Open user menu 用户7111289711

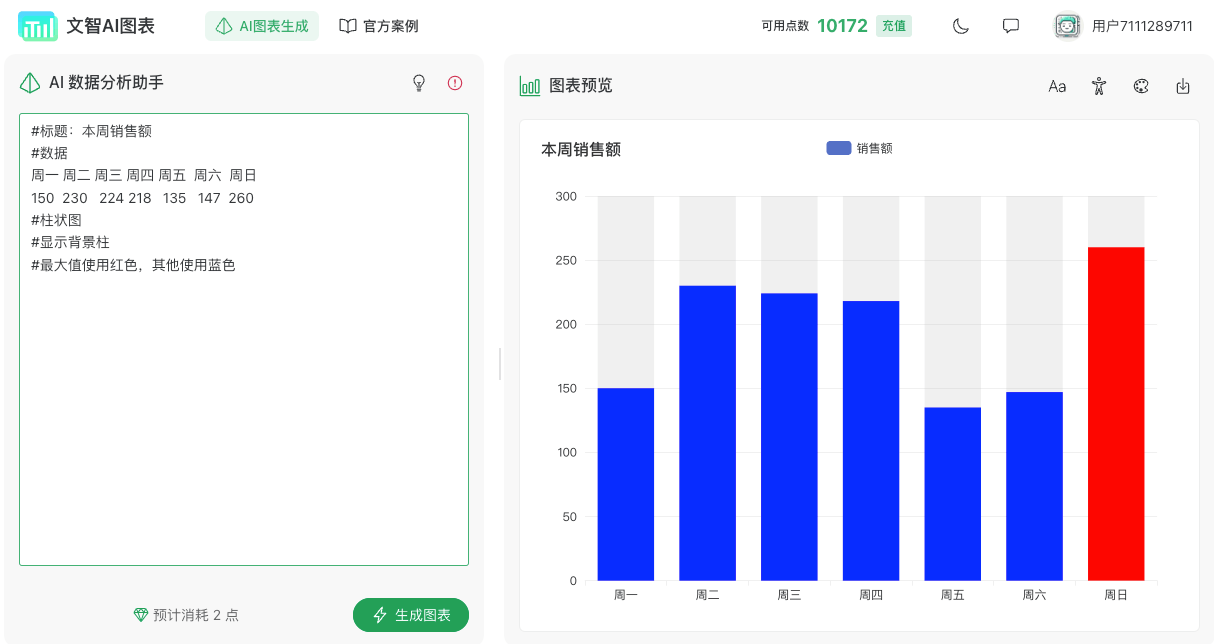click(x=1142, y=26)
